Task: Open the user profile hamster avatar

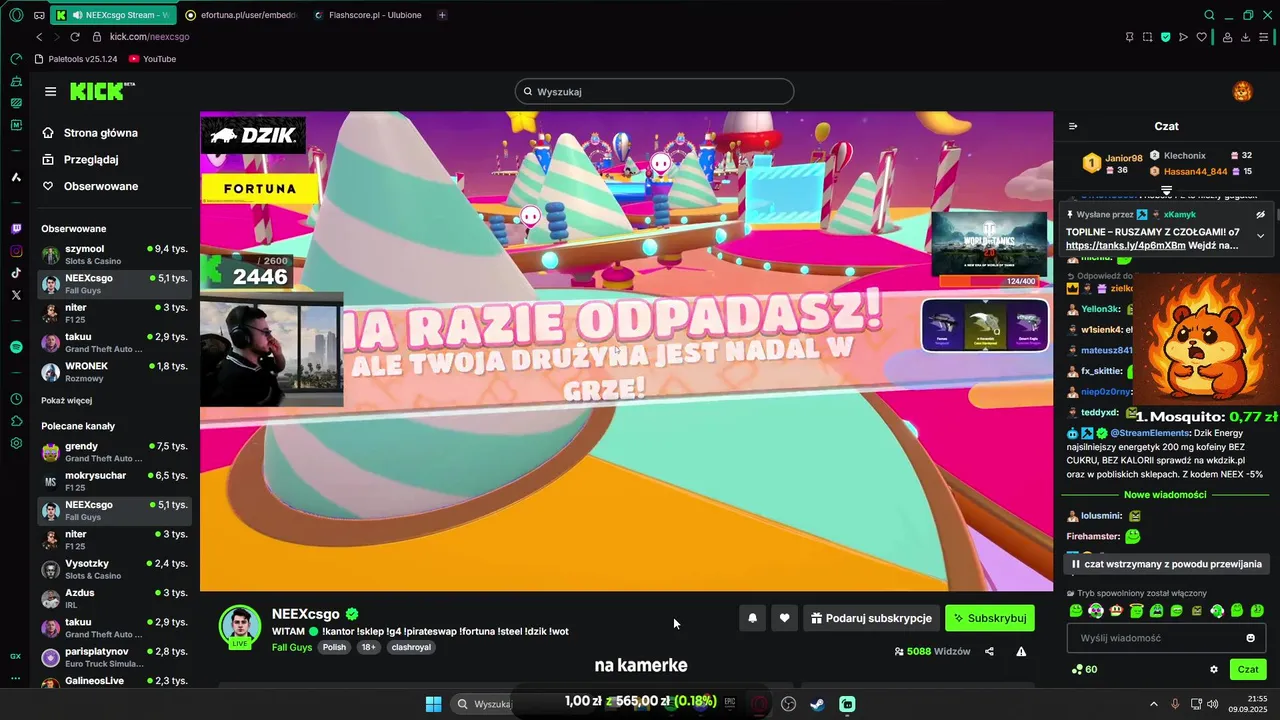Action: (x=1242, y=92)
